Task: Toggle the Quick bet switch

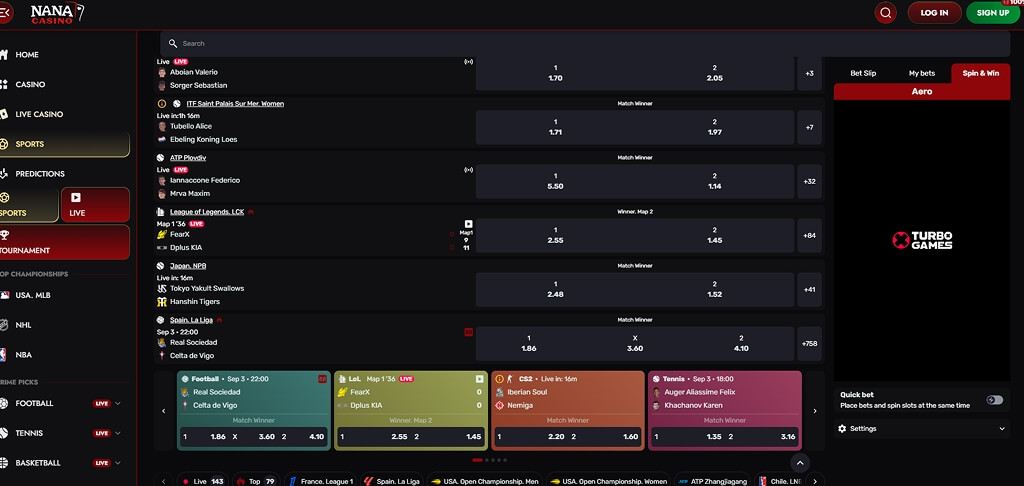Action: click(995, 400)
